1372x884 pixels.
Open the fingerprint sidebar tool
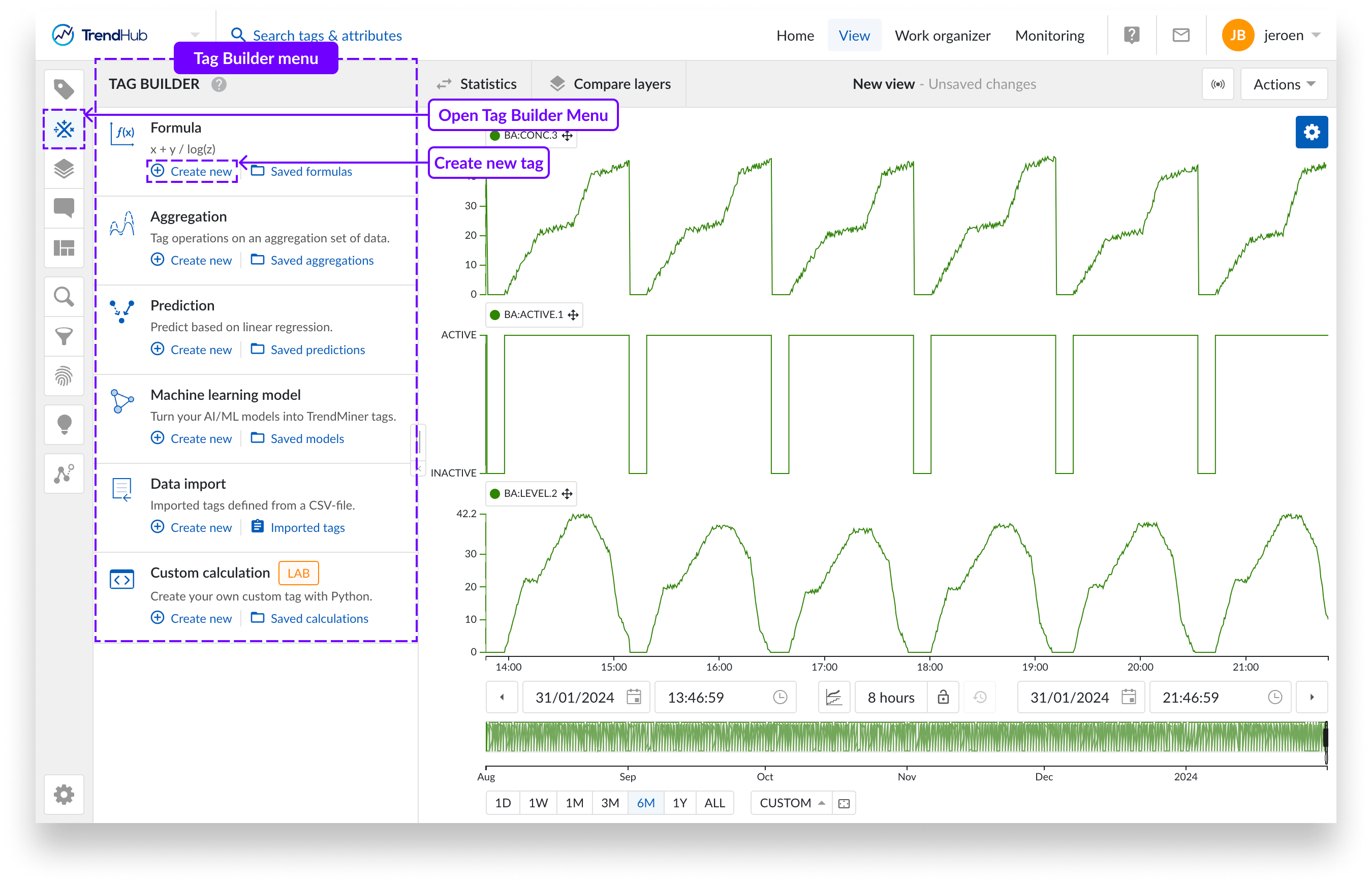click(64, 376)
